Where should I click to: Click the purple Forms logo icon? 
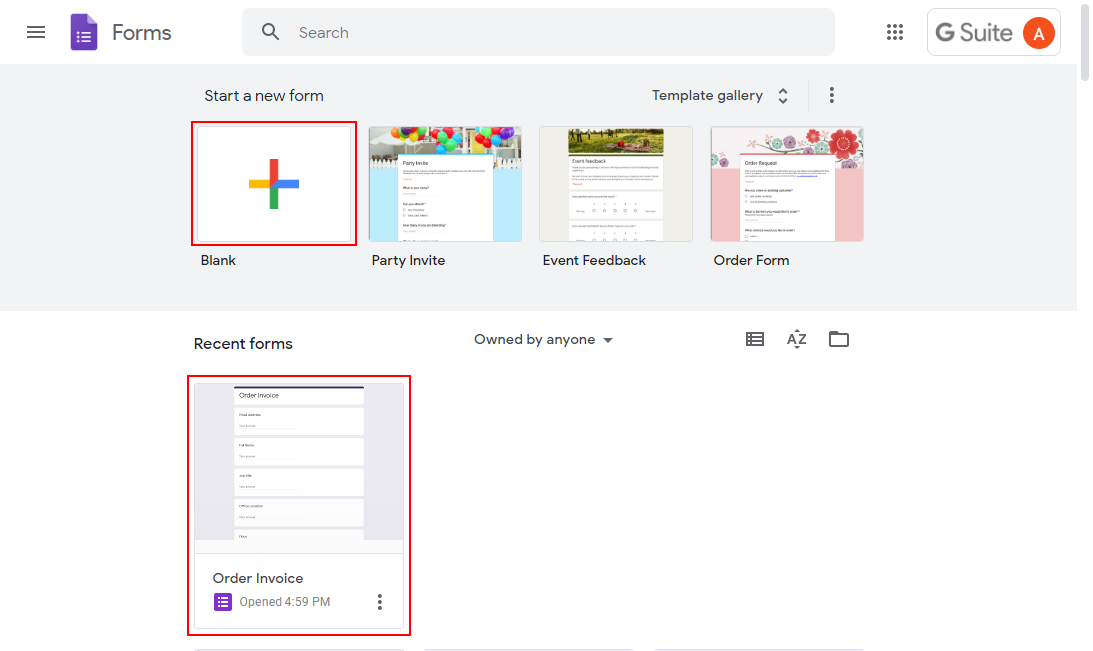click(84, 33)
